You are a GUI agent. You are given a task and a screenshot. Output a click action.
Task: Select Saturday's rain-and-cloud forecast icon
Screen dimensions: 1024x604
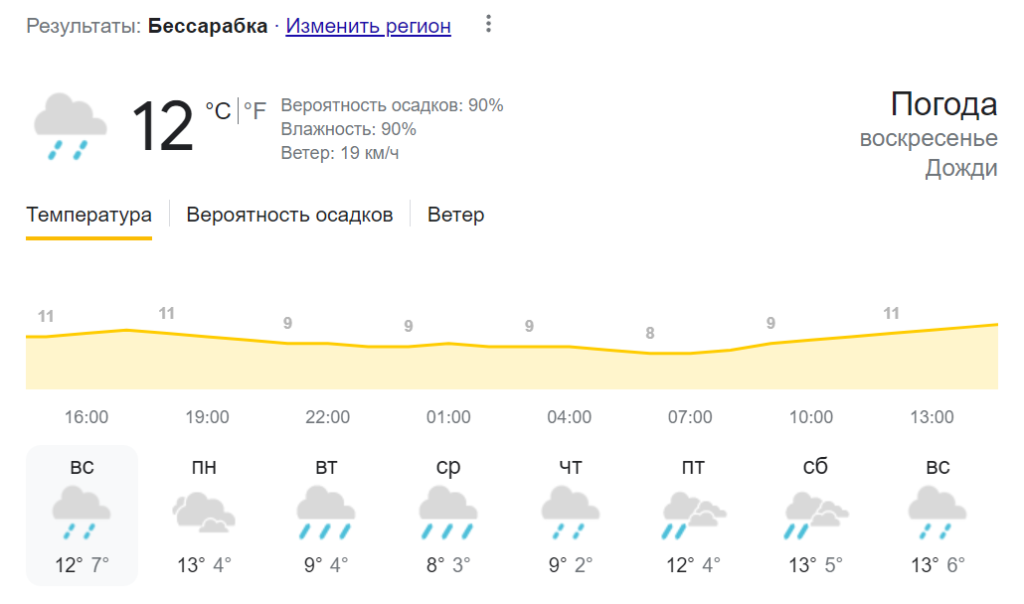tap(815, 512)
